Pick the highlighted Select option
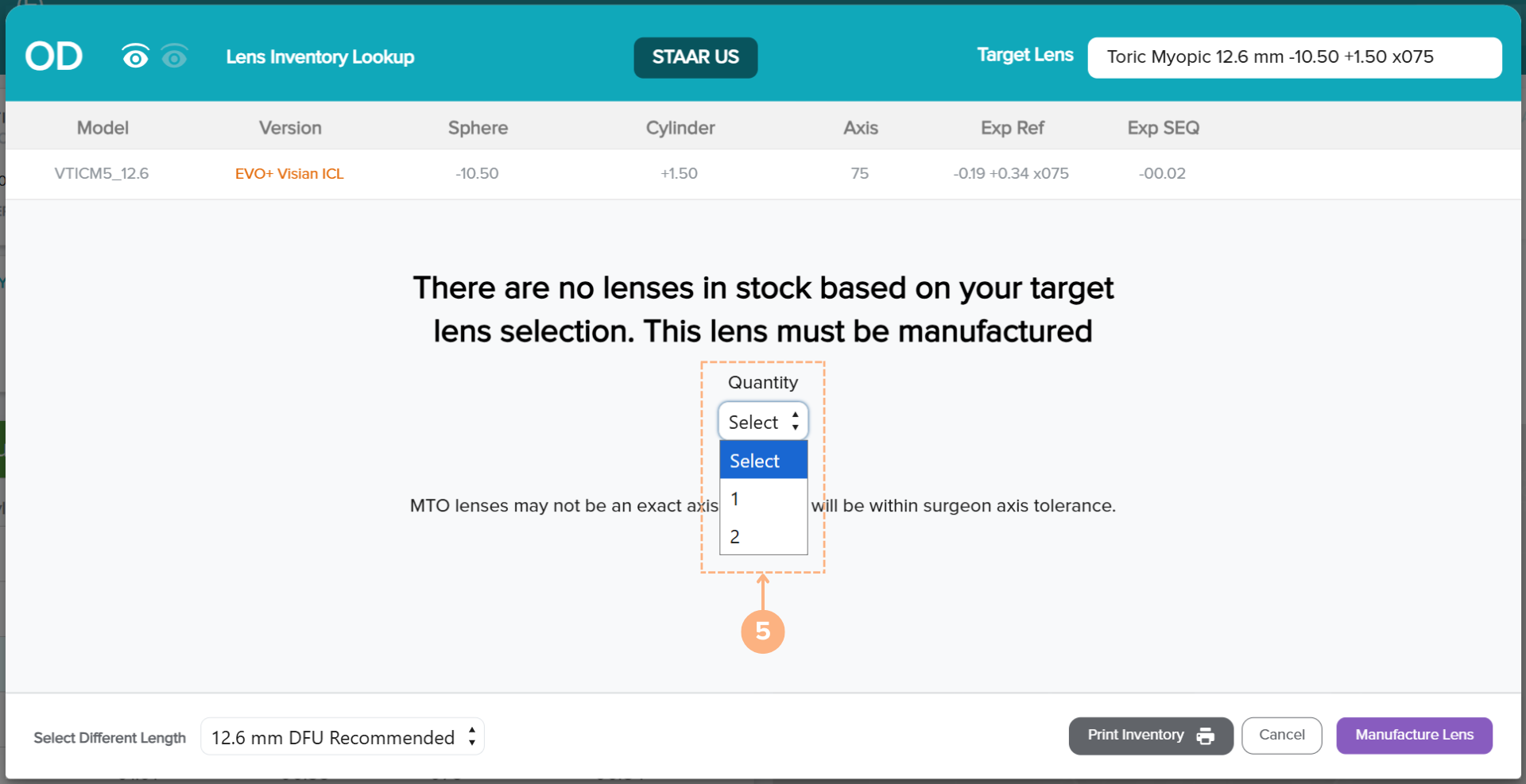 click(x=762, y=461)
